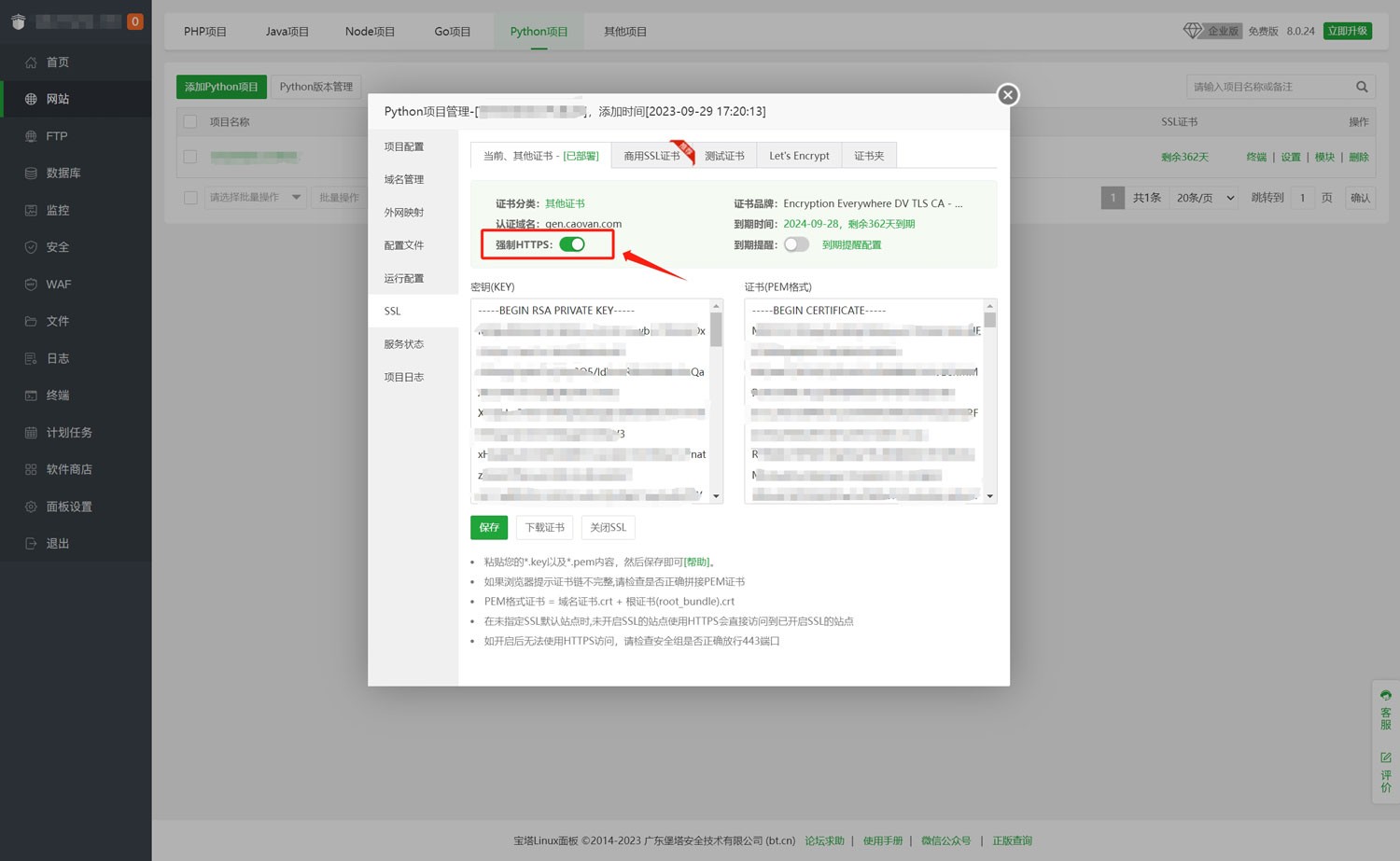Click the project name search field

coord(1269,87)
